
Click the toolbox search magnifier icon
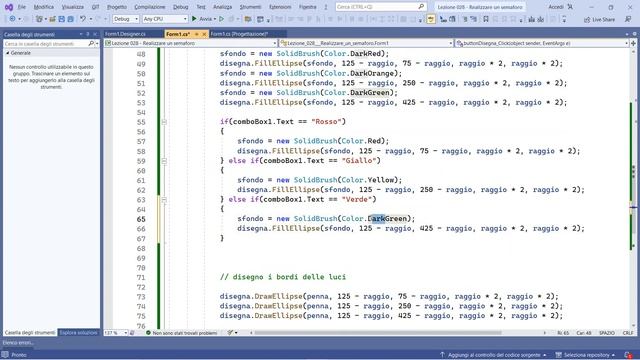[x=91, y=43]
